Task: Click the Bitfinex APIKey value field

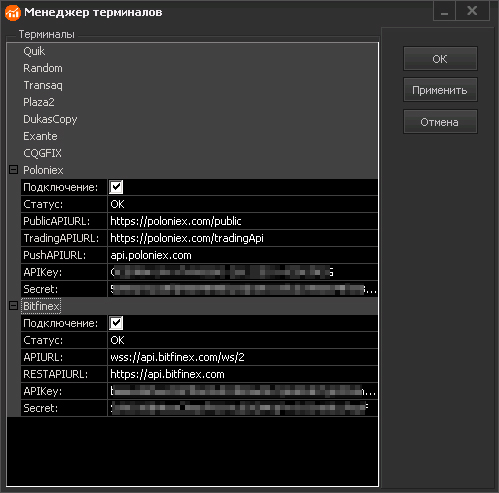Action: pos(243,391)
